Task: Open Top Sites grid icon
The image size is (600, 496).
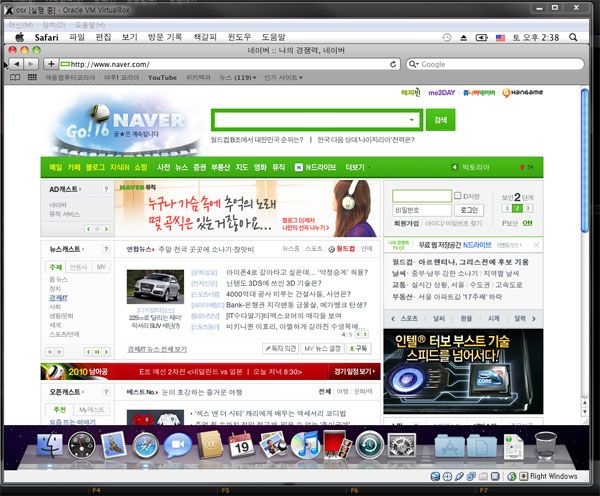Action: (32, 77)
